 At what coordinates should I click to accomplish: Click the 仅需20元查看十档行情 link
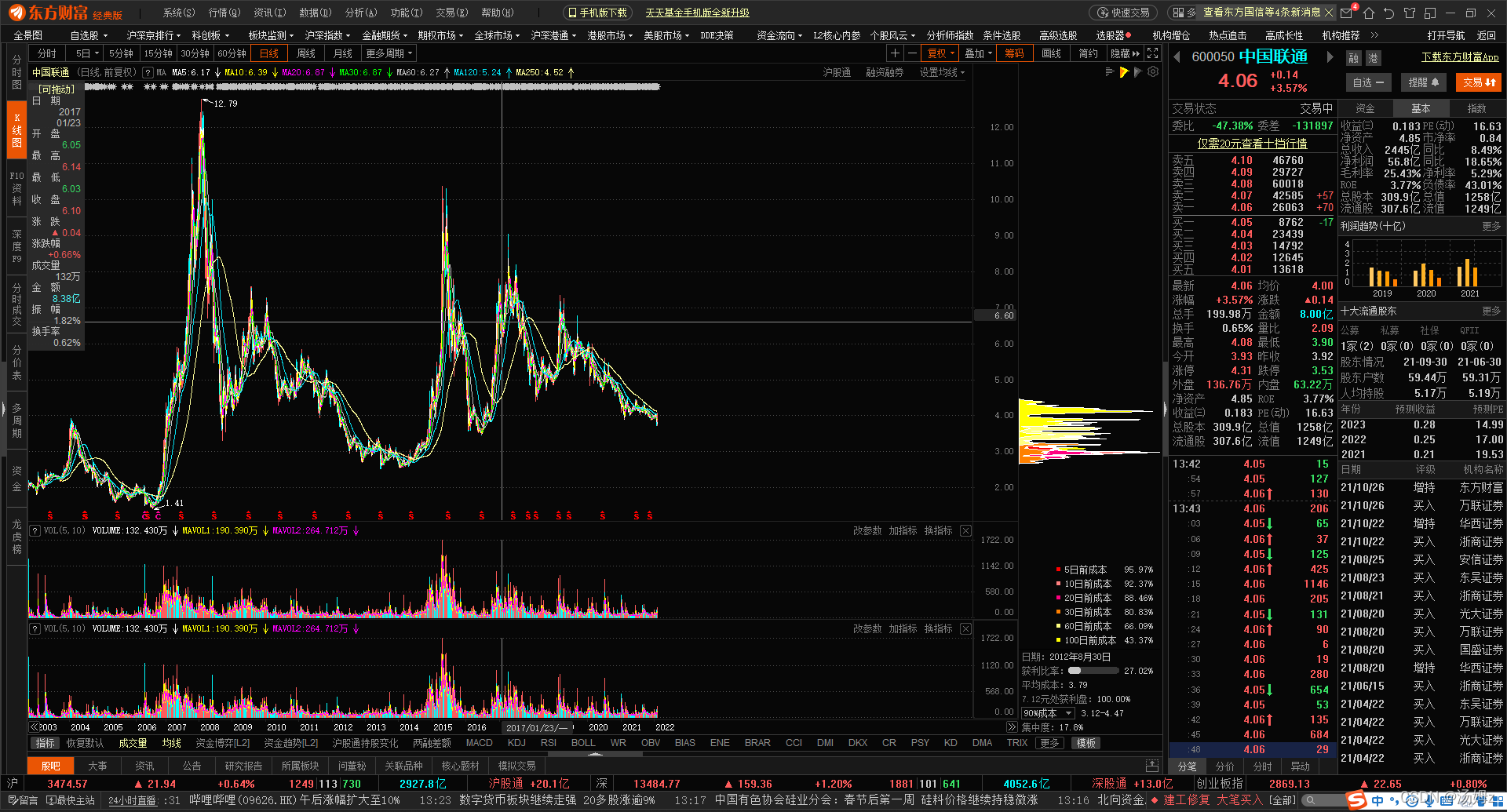[1252, 144]
